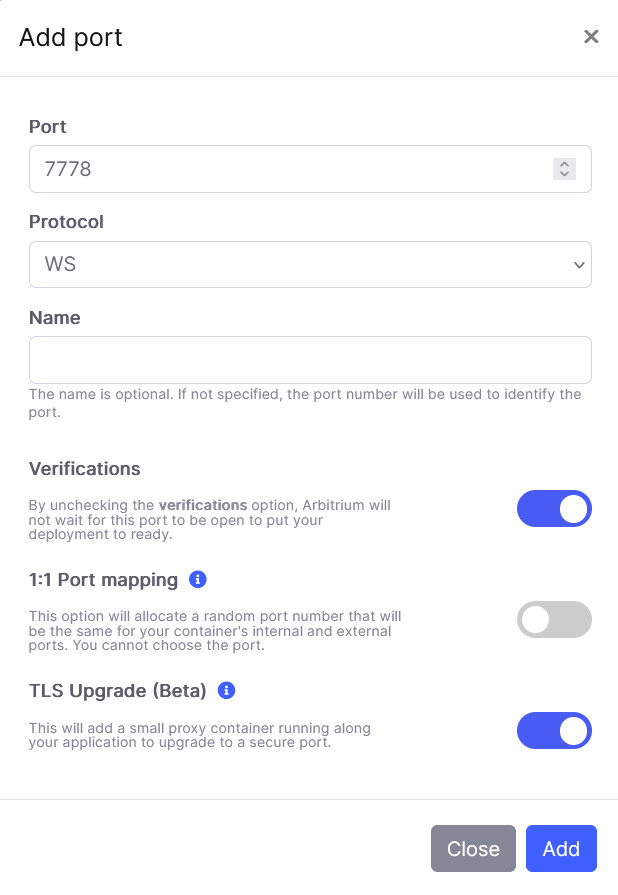Disable the Verifications toggle
618x895 pixels.
tap(554, 508)
